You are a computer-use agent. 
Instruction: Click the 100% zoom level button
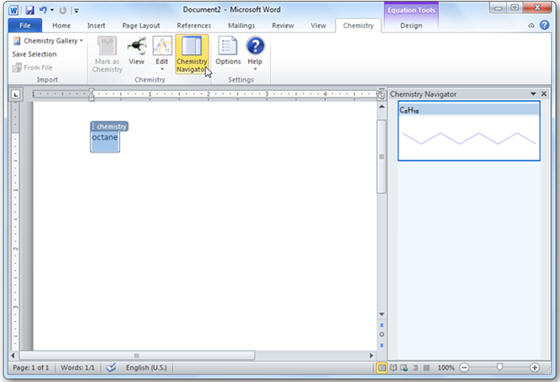pos(446,368)
